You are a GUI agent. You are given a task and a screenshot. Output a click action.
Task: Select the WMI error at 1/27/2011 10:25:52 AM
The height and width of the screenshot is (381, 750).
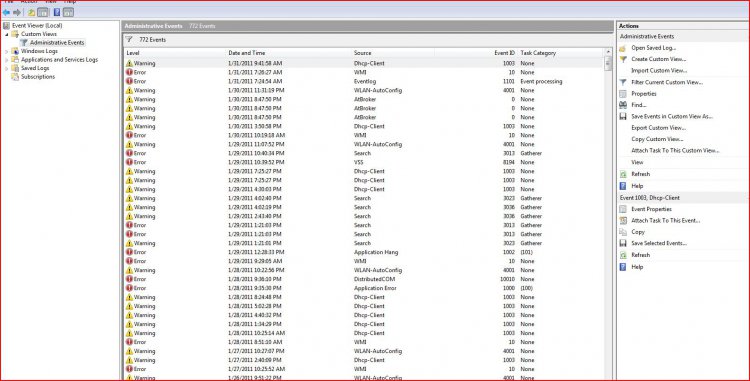click(x=364, y=369)
